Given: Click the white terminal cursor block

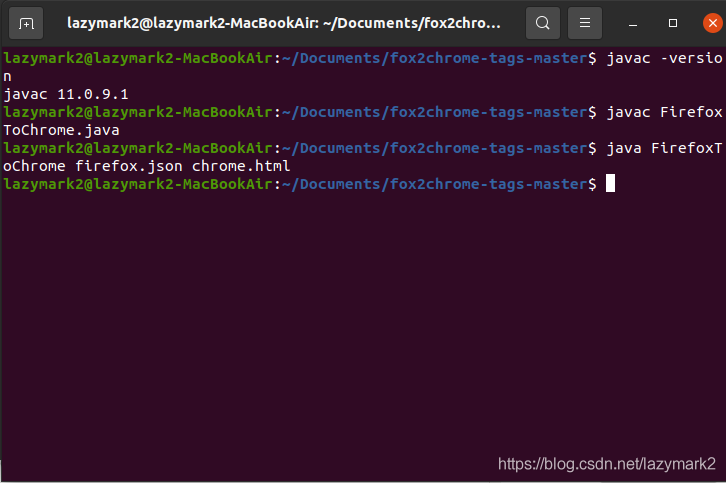Looking at the screenshot, I should [610, 184].
